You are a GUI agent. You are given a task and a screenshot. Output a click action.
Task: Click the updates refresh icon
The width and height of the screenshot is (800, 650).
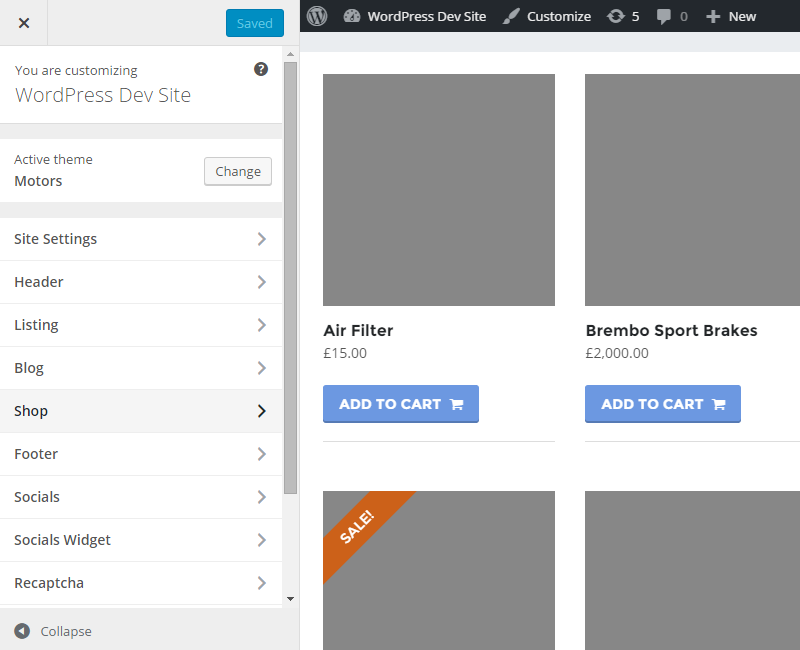click(616, 16)
